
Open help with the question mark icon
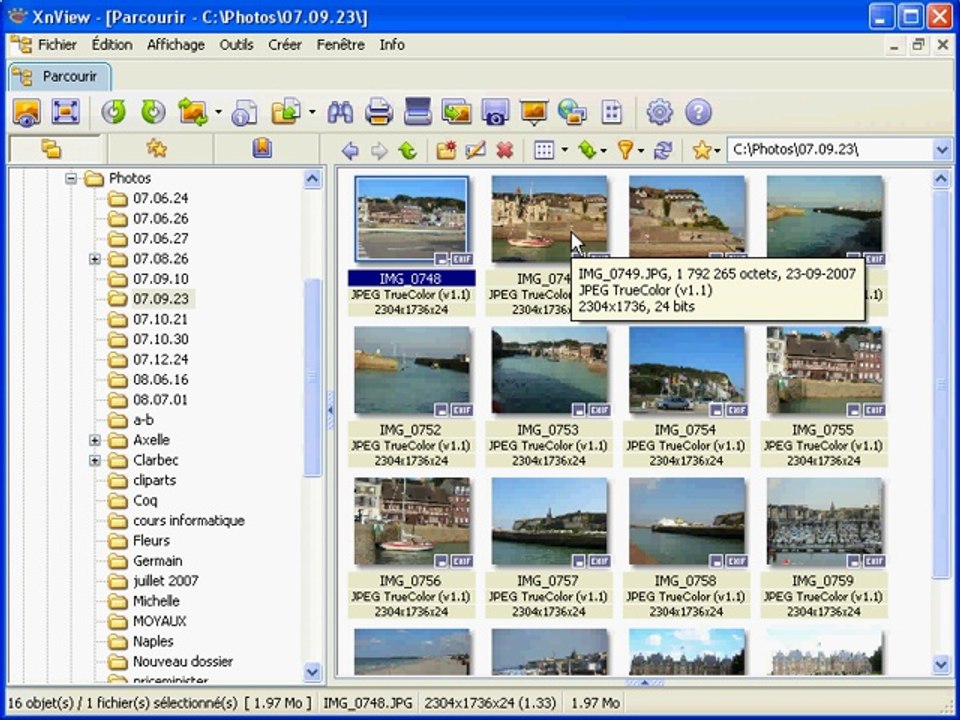(x=698, y=113)
